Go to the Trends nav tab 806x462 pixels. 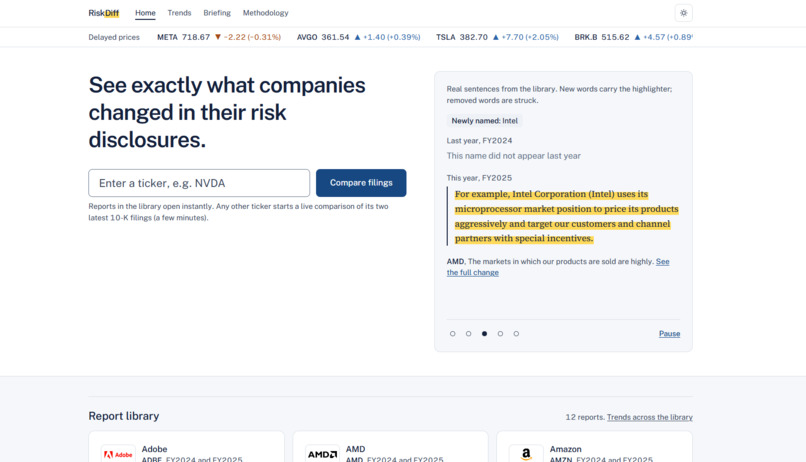pos(179,13)
